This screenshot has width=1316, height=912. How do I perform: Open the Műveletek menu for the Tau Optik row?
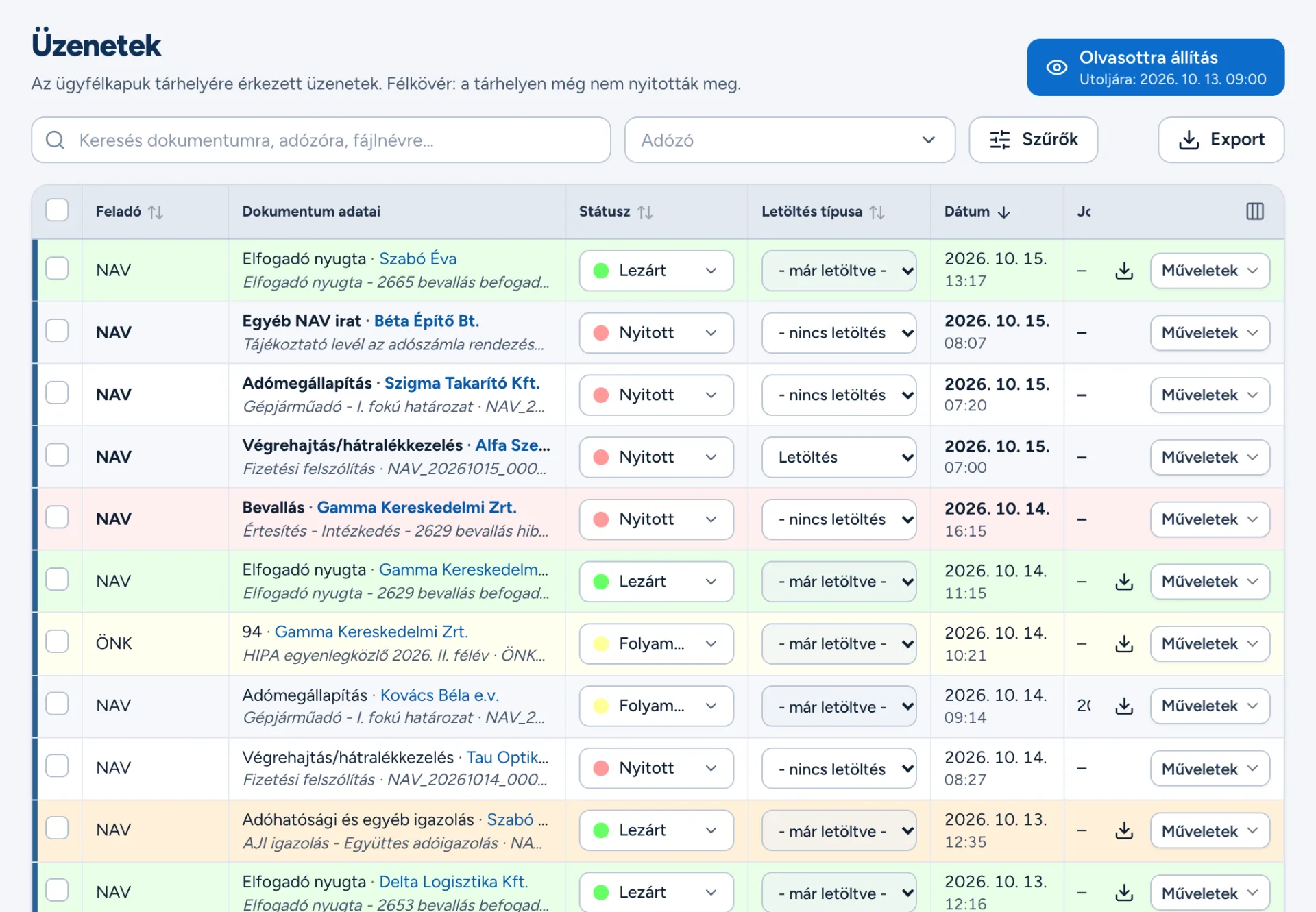[1210, 769]
